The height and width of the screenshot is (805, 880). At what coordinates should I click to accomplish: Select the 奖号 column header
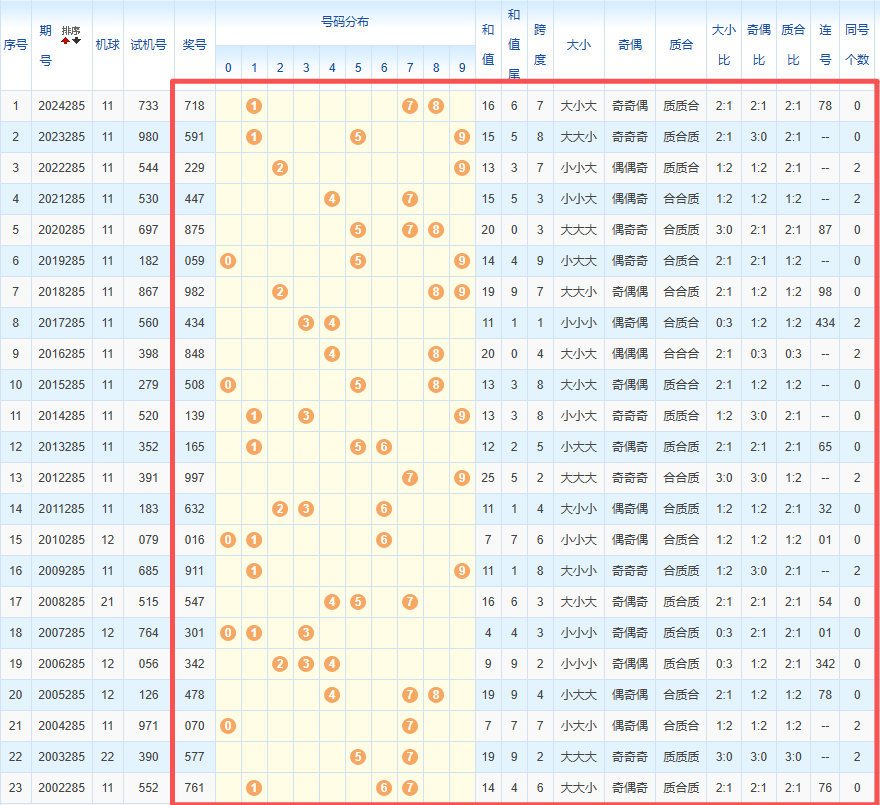[x=194, y=44]
